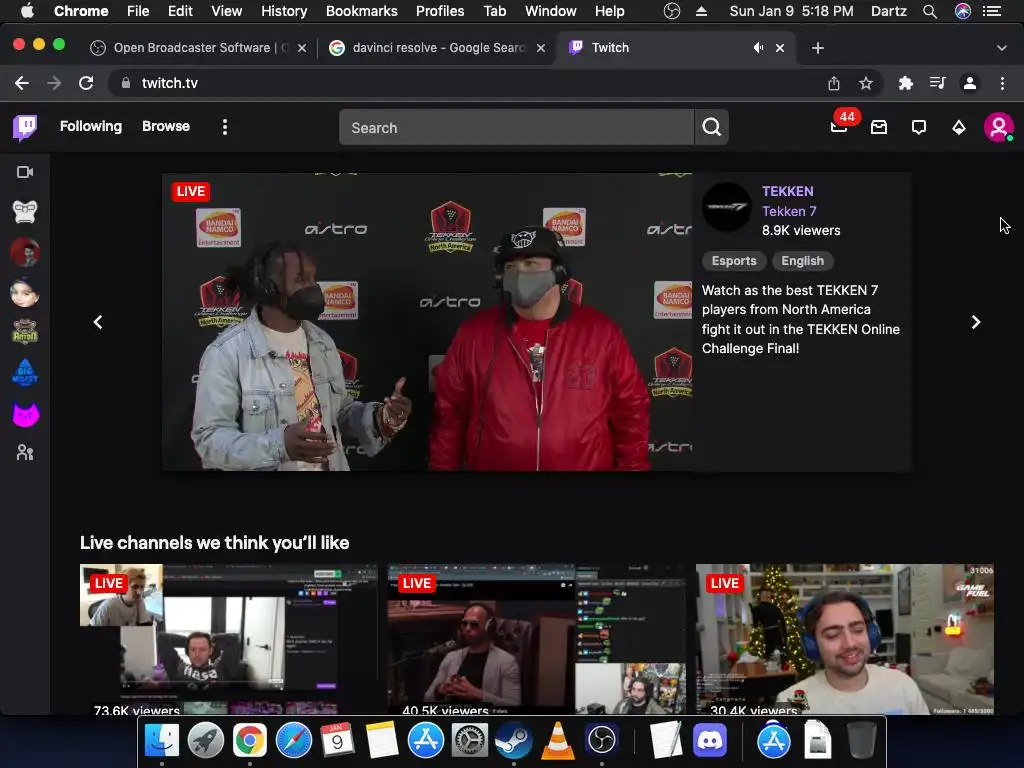Show previous carousel stream
The height and width of the screenshot is (768, 1024).
(97, 322)
